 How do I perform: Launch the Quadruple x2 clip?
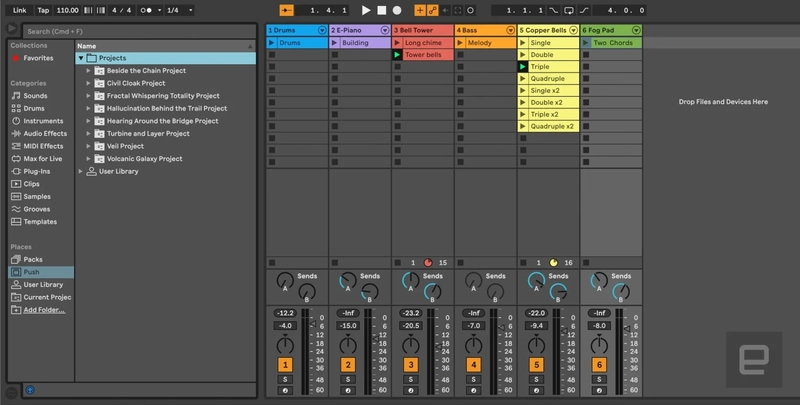(x=522, y=126)
